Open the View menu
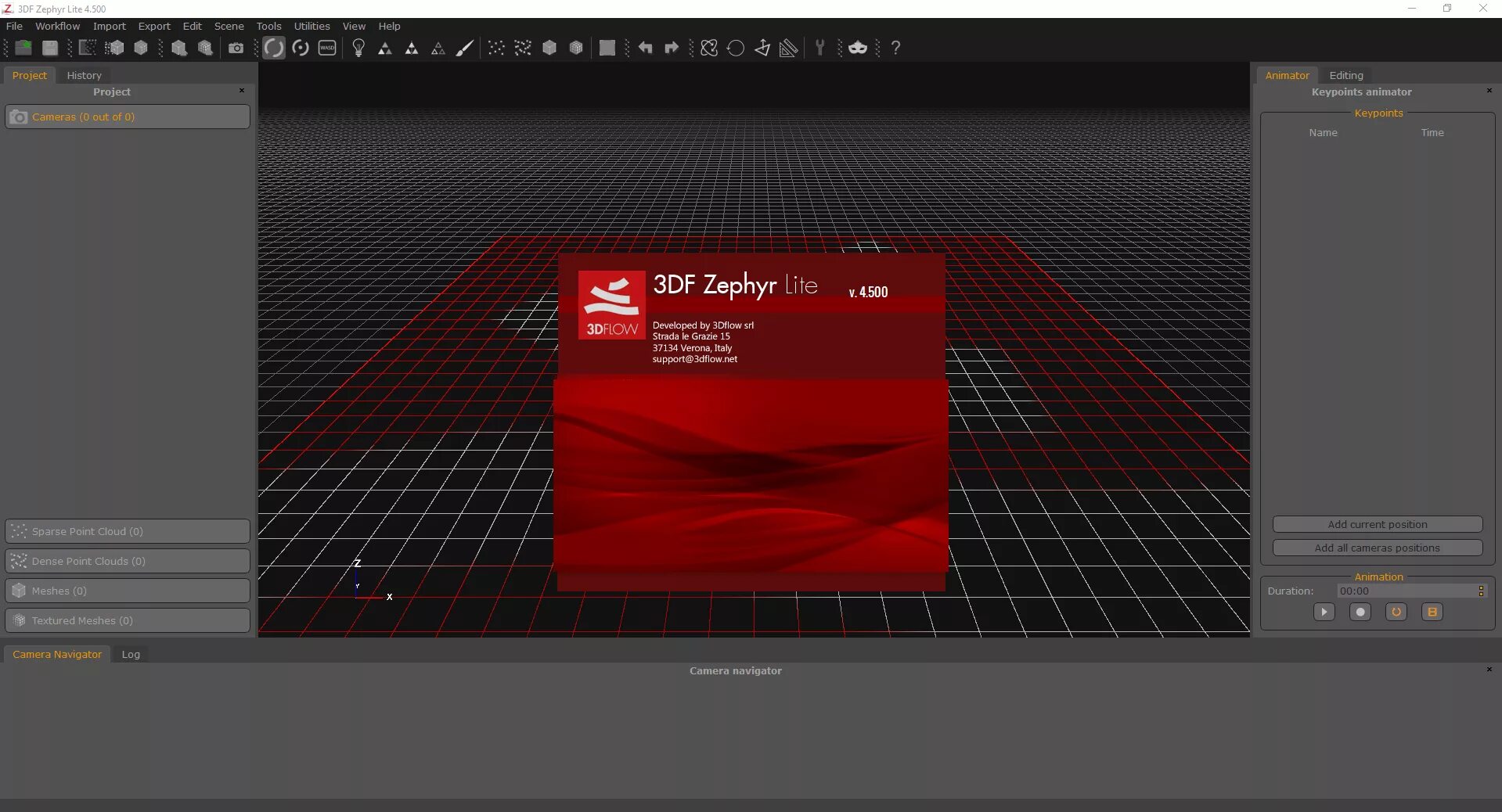The image size is (1502, 812). [354, 26]
